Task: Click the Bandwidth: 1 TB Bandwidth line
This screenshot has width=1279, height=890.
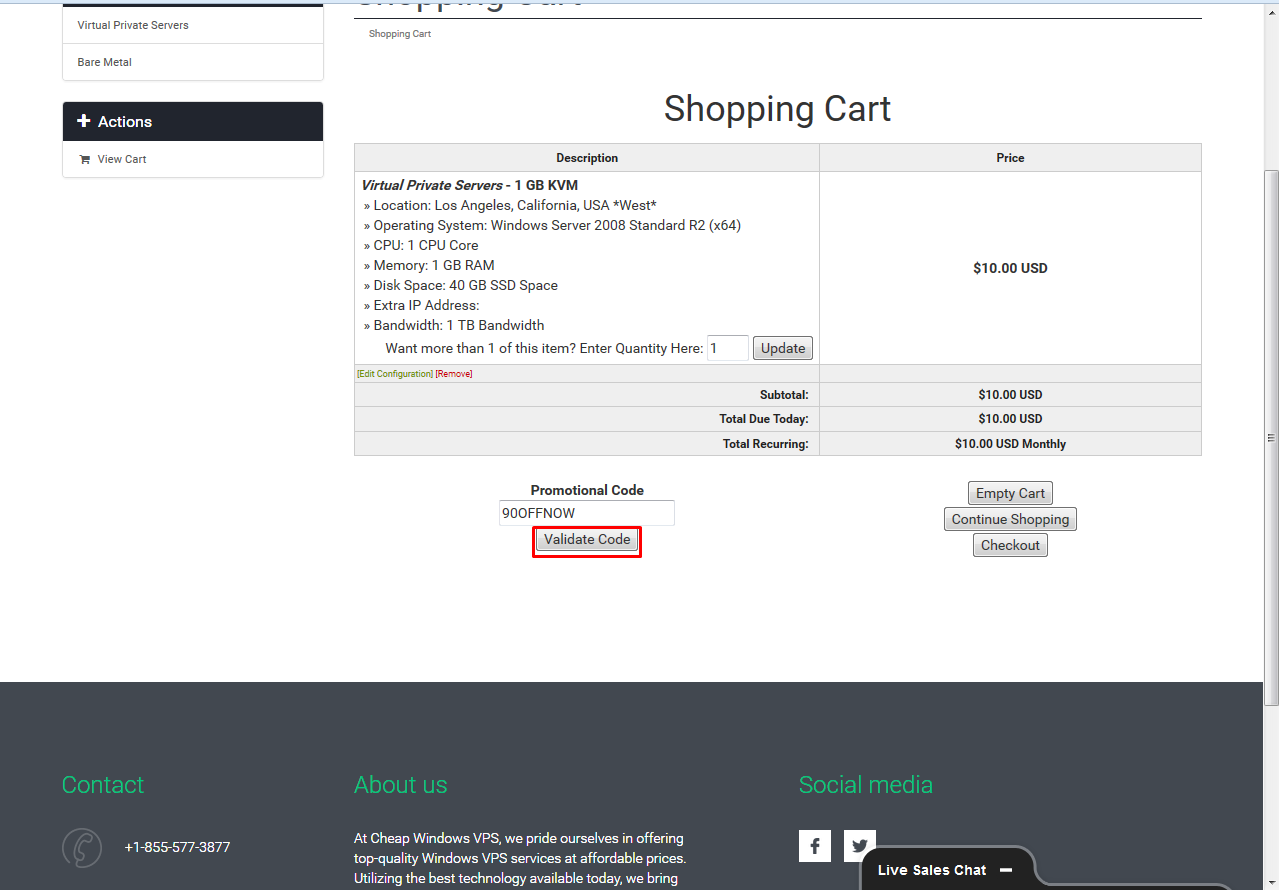Action: (454, 325)
